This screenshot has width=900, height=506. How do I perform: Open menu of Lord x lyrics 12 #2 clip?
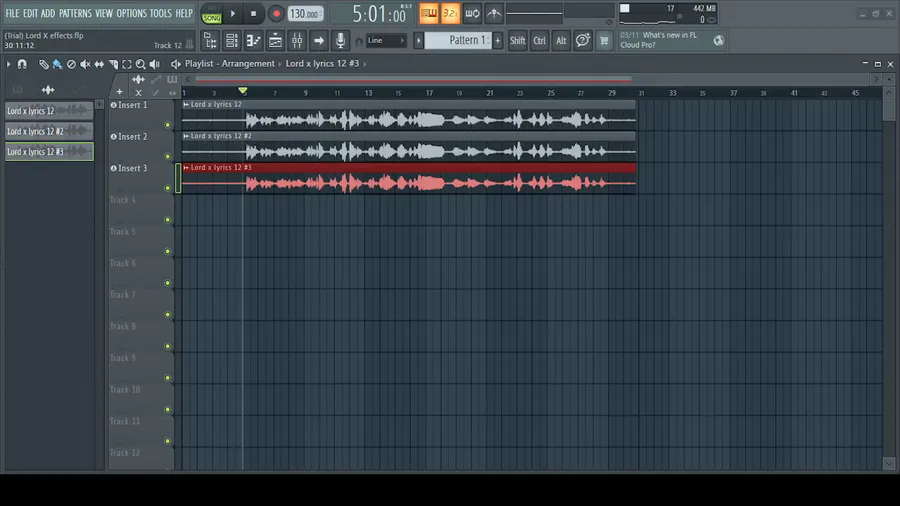186,136
